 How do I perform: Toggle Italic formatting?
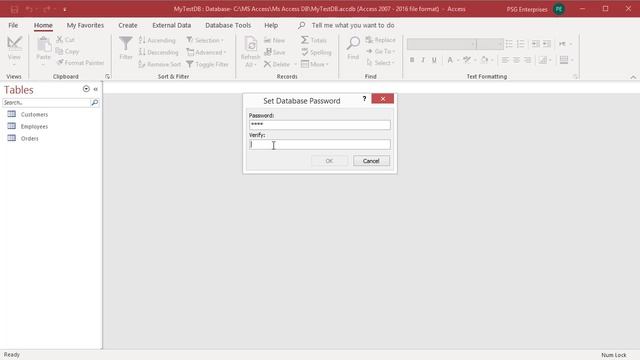[x=423, y=60]
